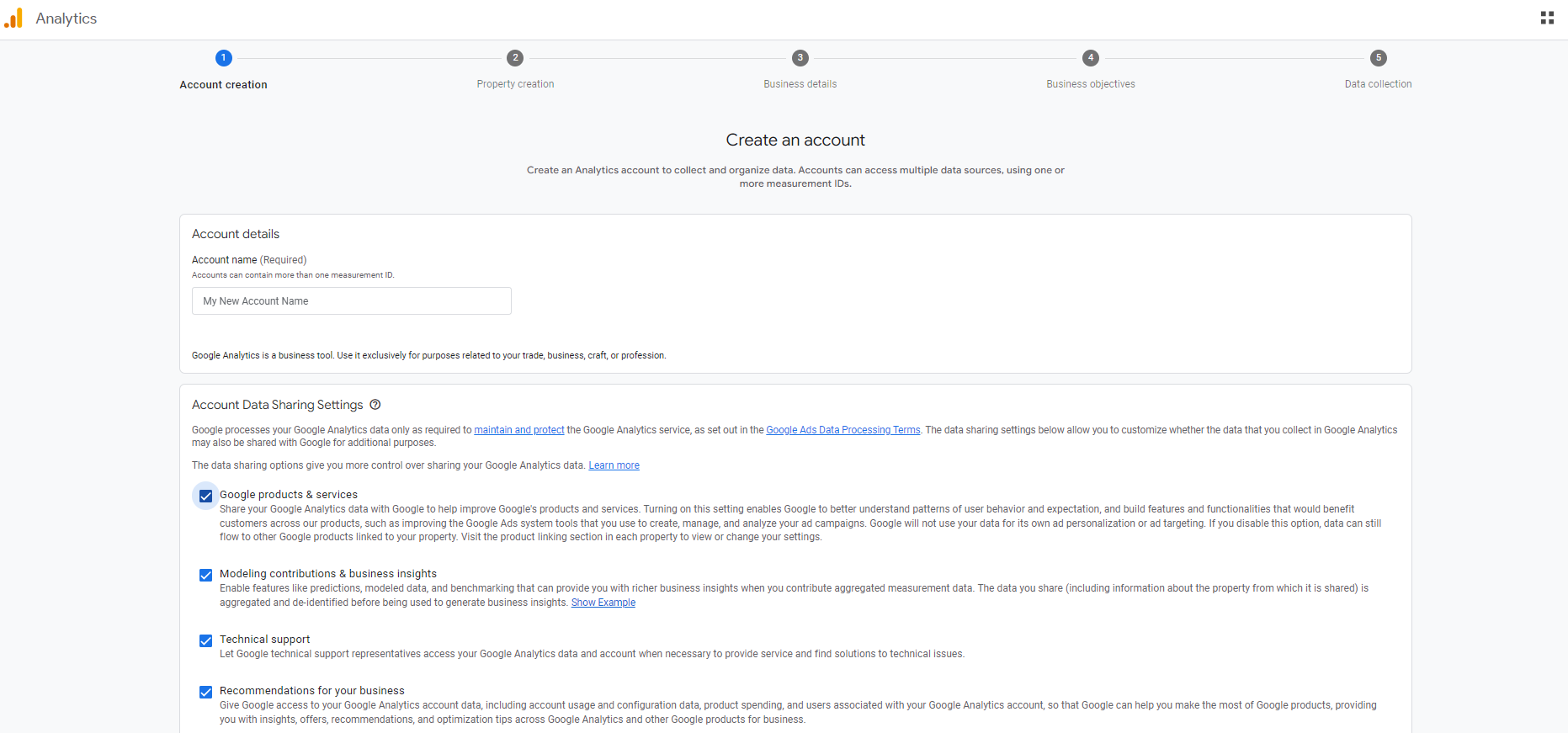The height and width of the screenshot is (733, 1568).
Task: Click the Create an account heading
Action: [795, 140]
